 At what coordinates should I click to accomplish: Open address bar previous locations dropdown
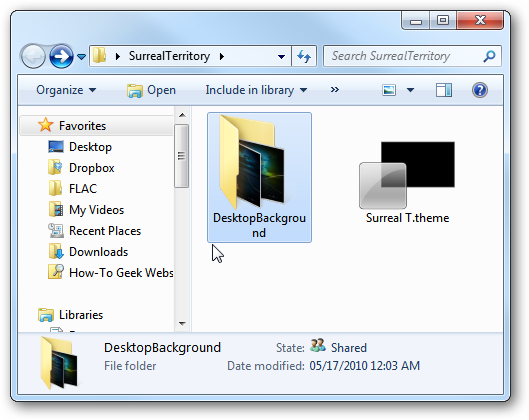(x=281, y=57)
